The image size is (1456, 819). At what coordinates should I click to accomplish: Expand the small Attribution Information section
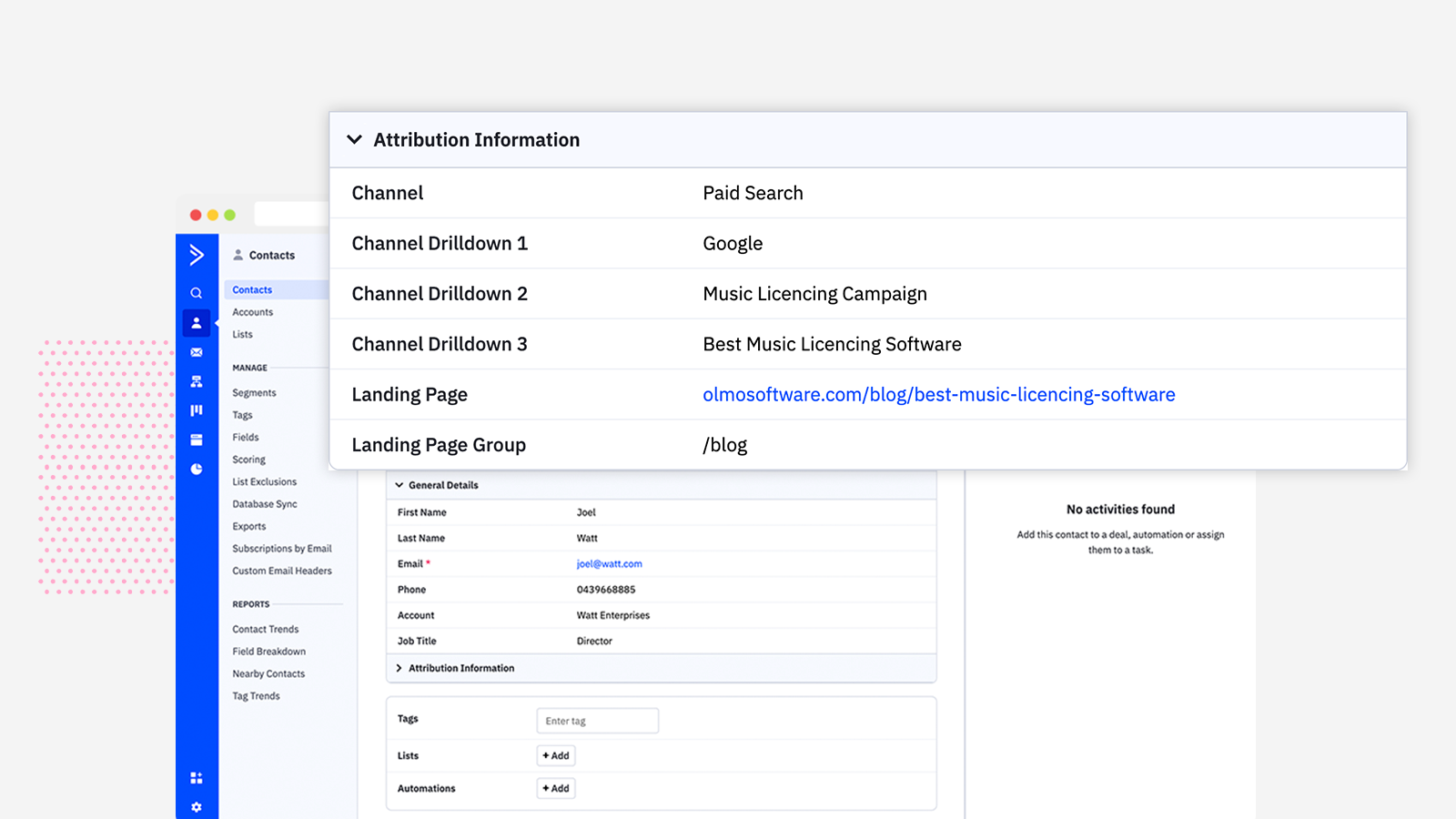[399, 668]
